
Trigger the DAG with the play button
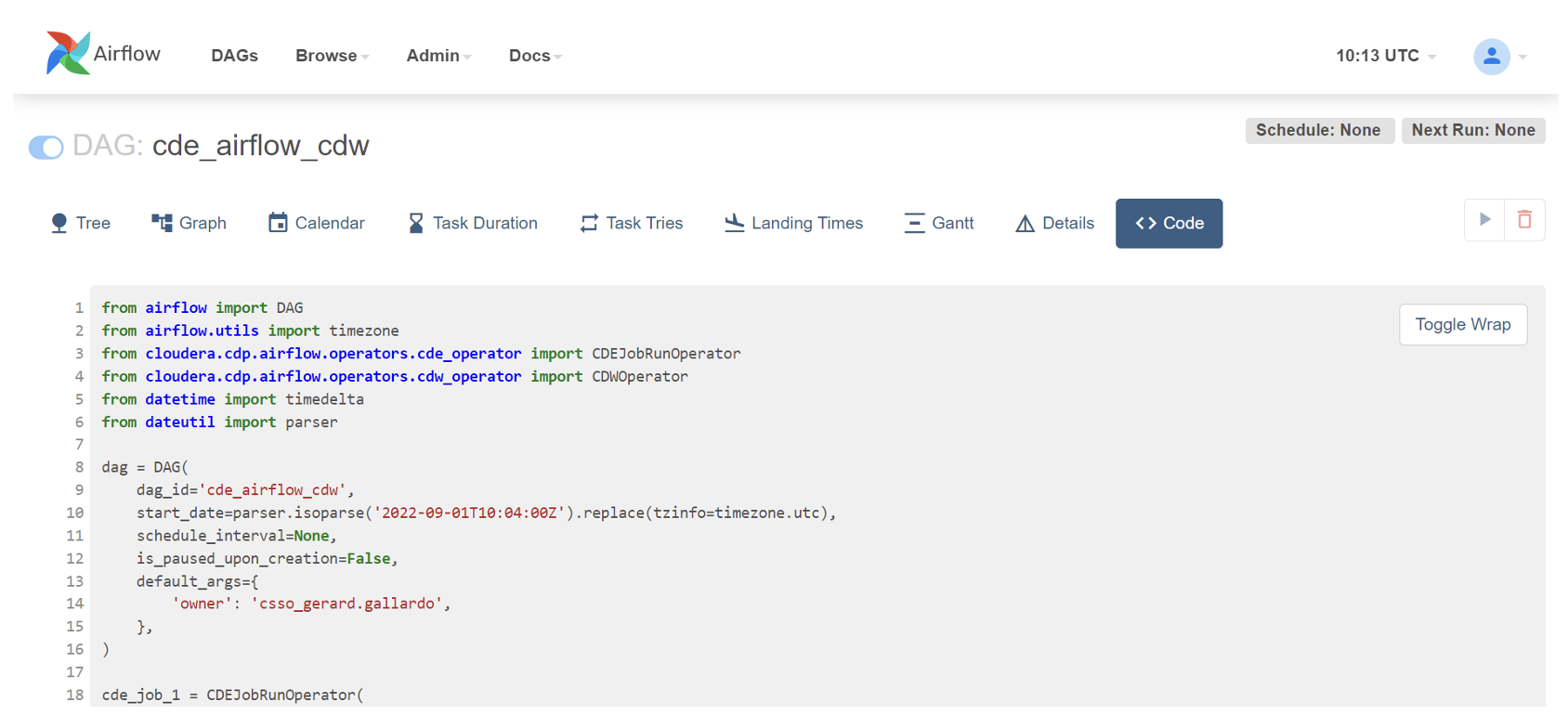(x=1484, y=220)
